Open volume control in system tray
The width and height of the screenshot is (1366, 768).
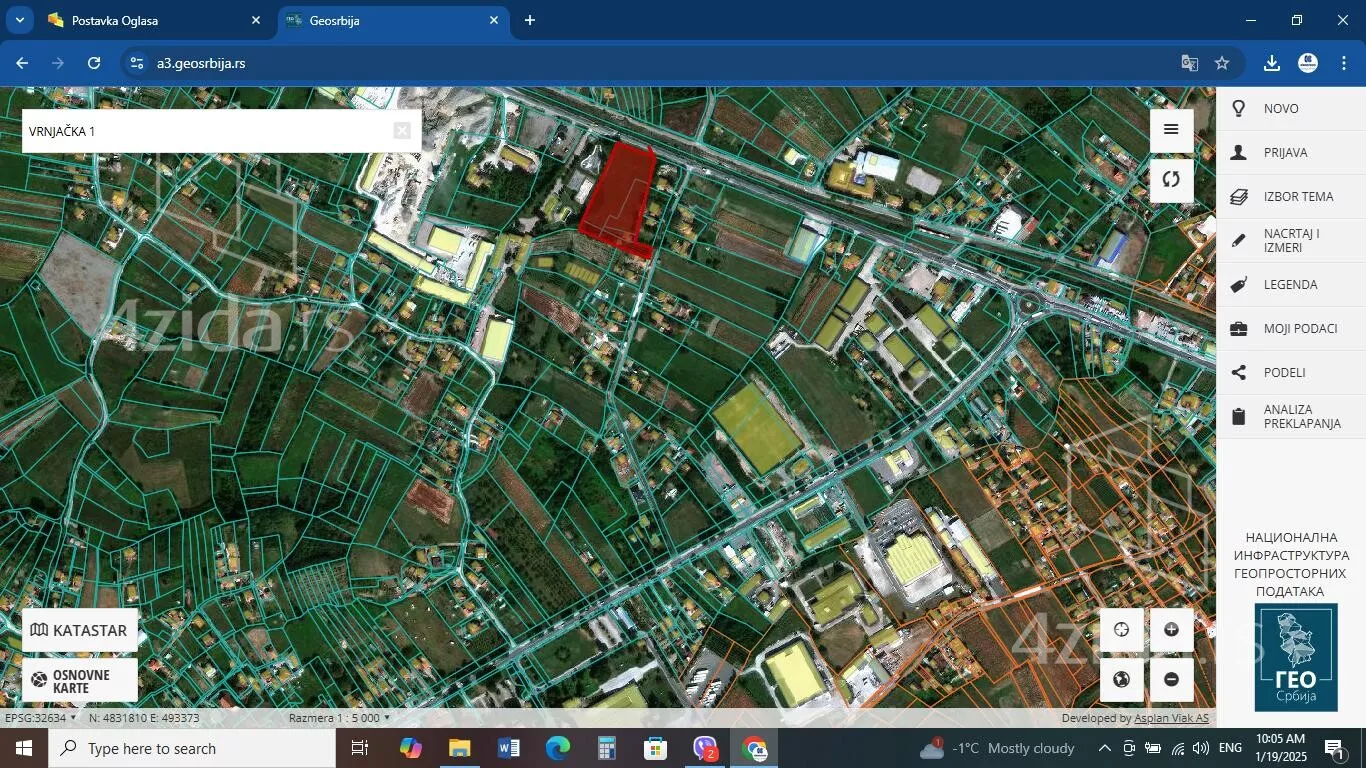pyautogui.click(x=1200, y=748)
